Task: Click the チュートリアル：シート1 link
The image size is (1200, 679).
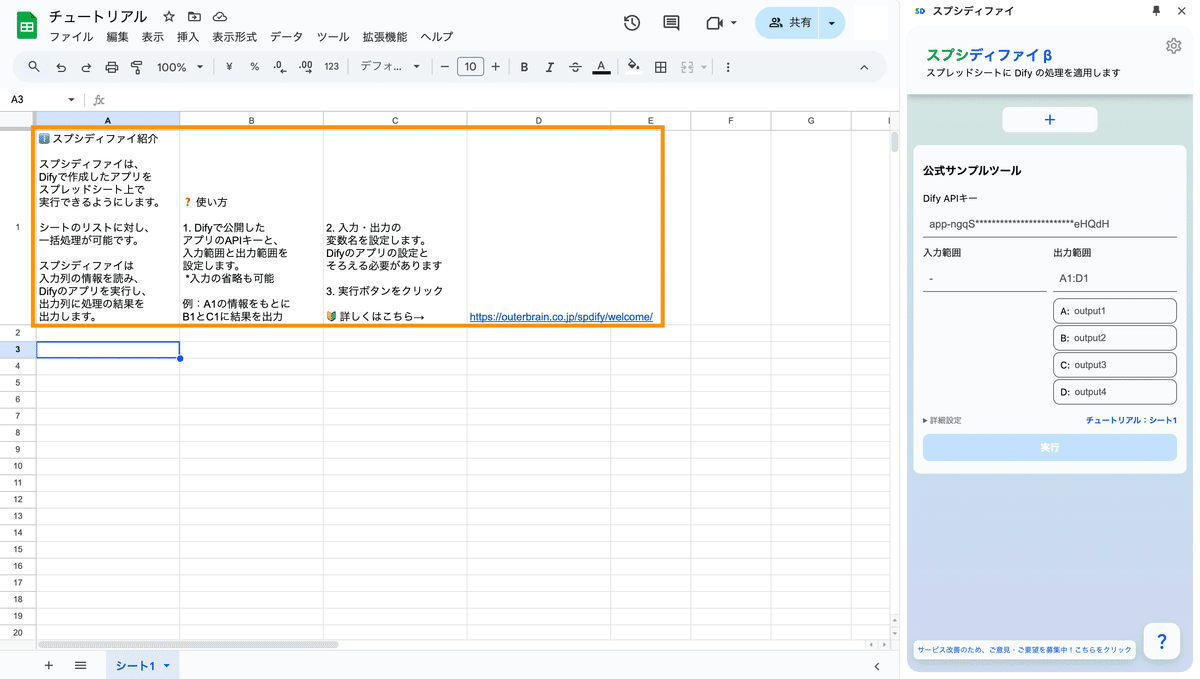Action: click(1131, 420)
